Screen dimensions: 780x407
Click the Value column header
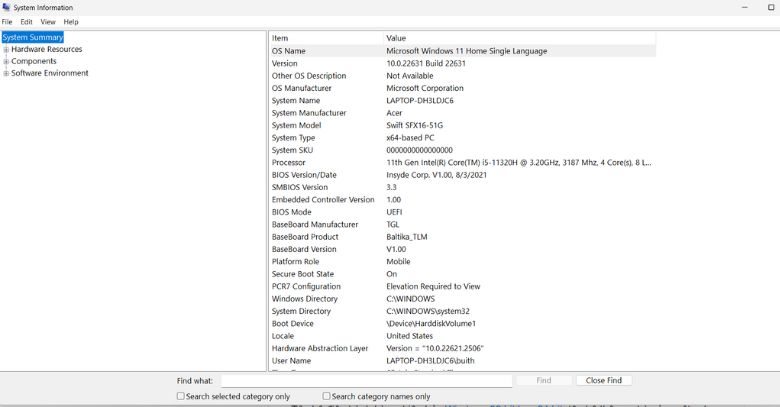tap(519, 38)
